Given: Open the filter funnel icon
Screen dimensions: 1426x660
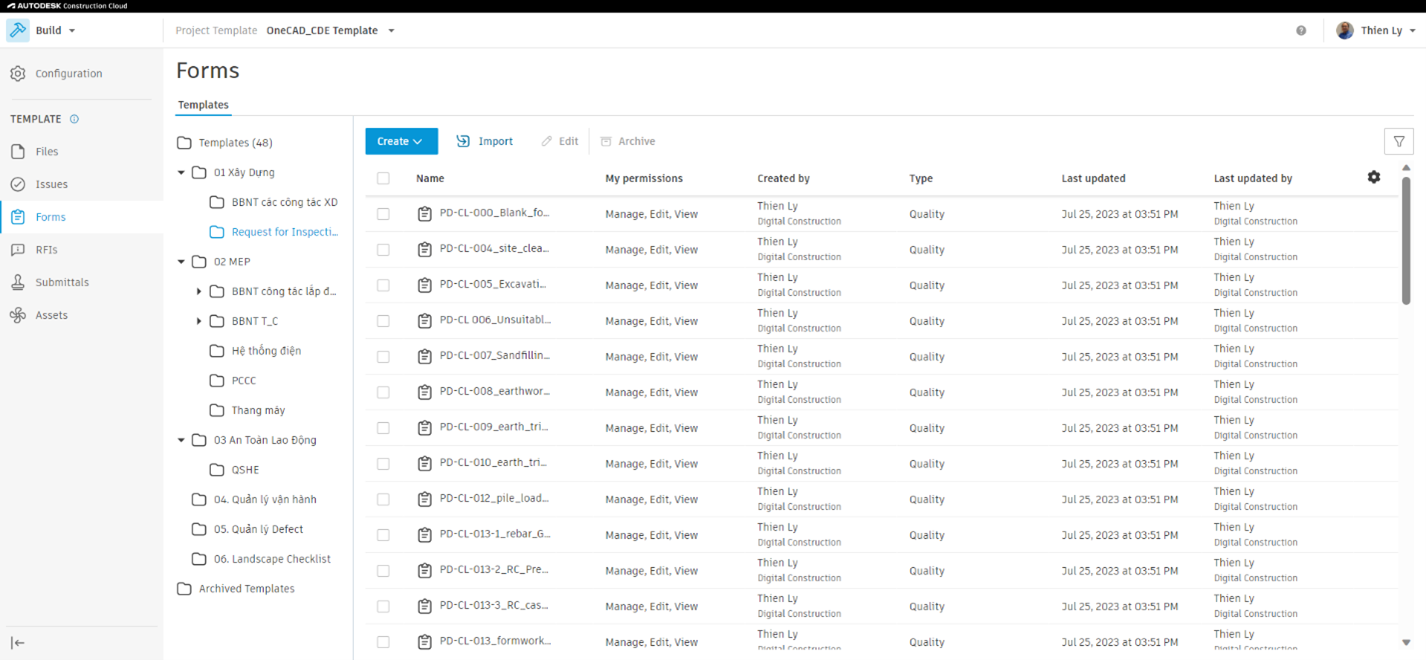Looking at the screenshot, I should click(x=1399, y=142).
